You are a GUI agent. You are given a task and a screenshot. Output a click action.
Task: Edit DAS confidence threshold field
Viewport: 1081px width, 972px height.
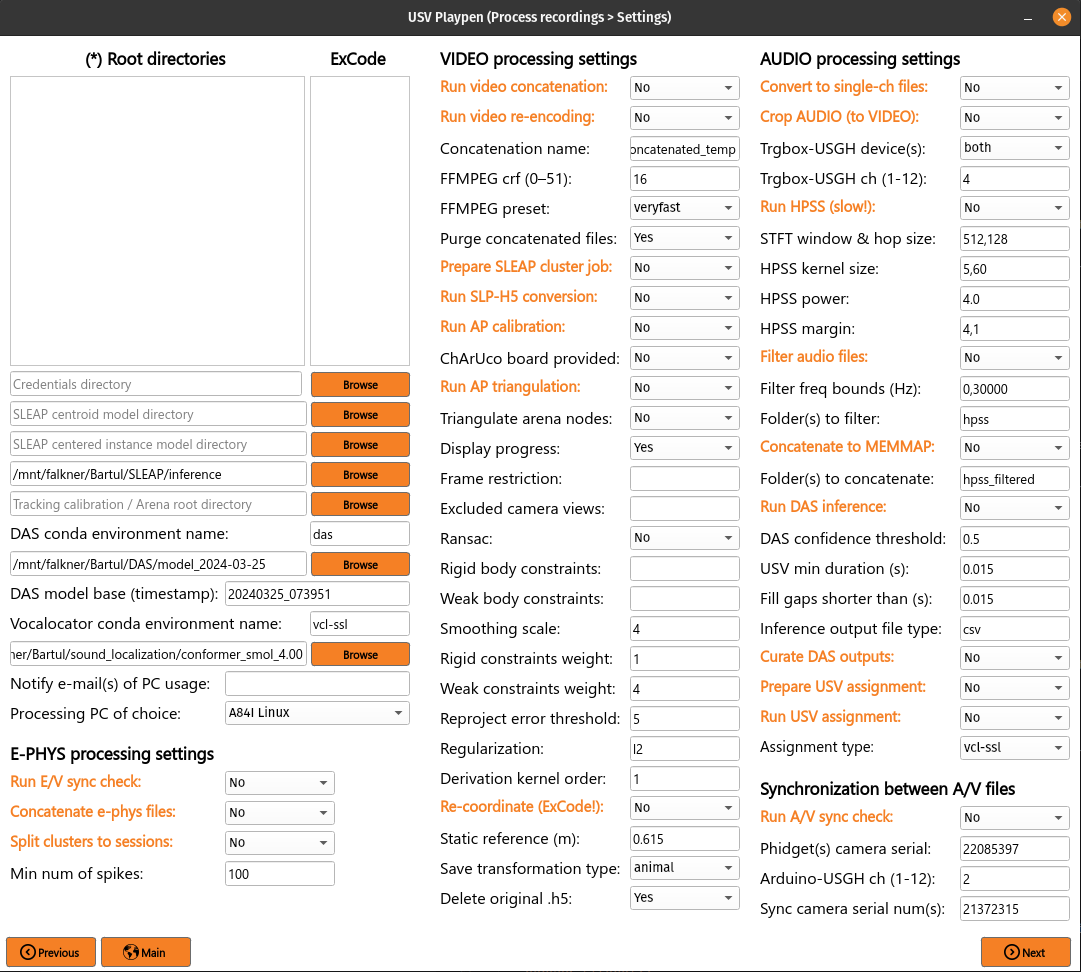[x=1014, y=538]
